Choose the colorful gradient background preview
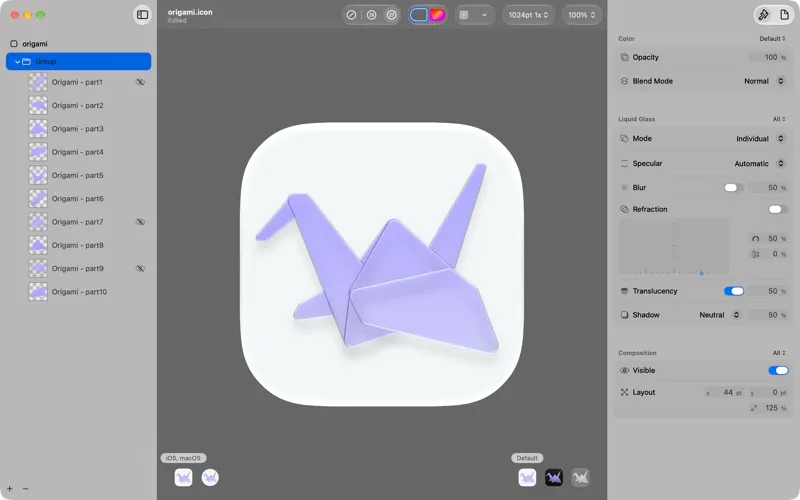The width and height of the screenshot is (800, 500). point(437,15)
